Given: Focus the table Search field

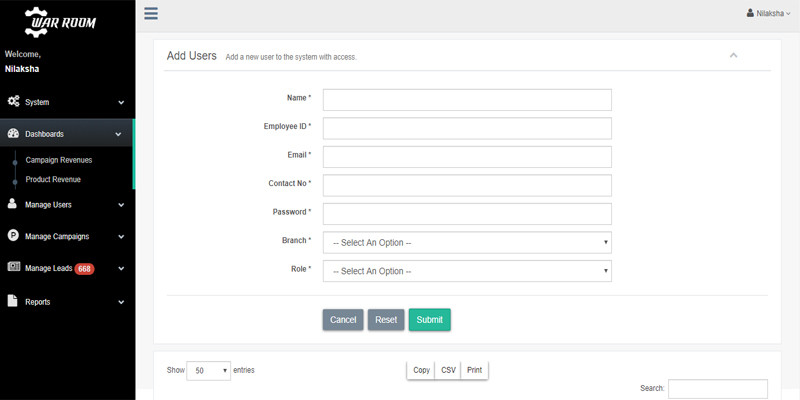Looking at the screenshot, I should [x=718, y=389].
